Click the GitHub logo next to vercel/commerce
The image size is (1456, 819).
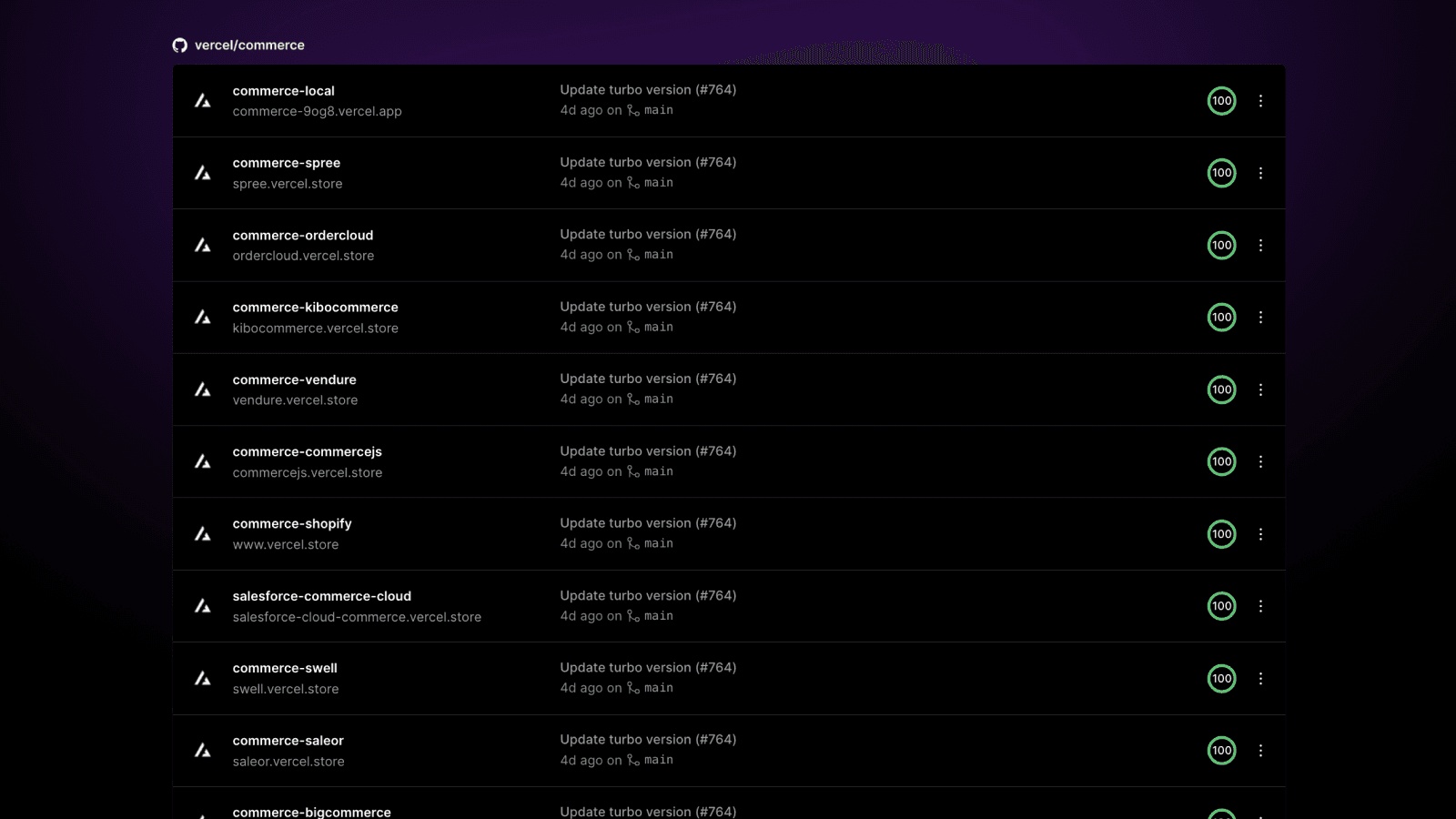coord(179,45)
